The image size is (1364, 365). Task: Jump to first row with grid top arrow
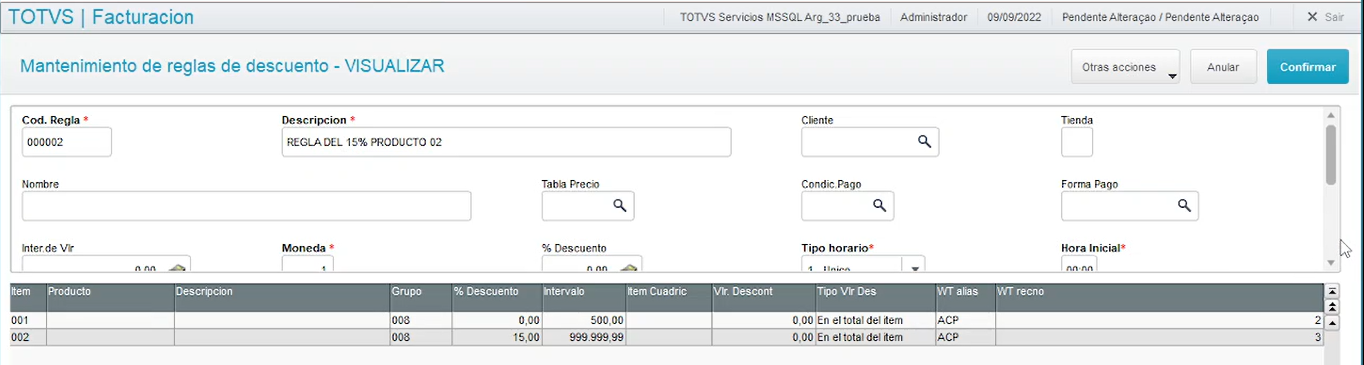pos(1331,292)
